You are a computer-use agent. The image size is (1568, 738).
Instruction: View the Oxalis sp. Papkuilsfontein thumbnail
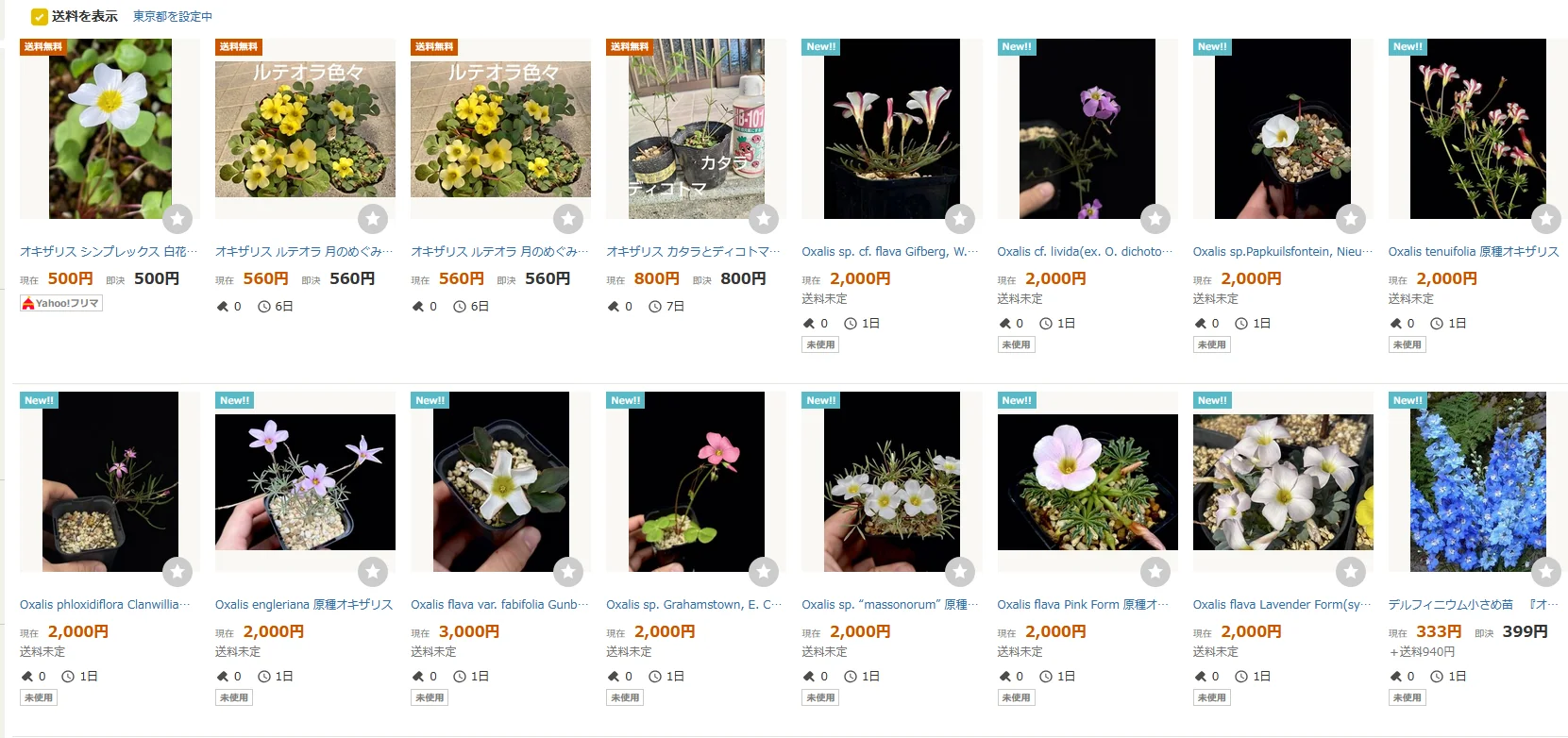coord(1283,128)
